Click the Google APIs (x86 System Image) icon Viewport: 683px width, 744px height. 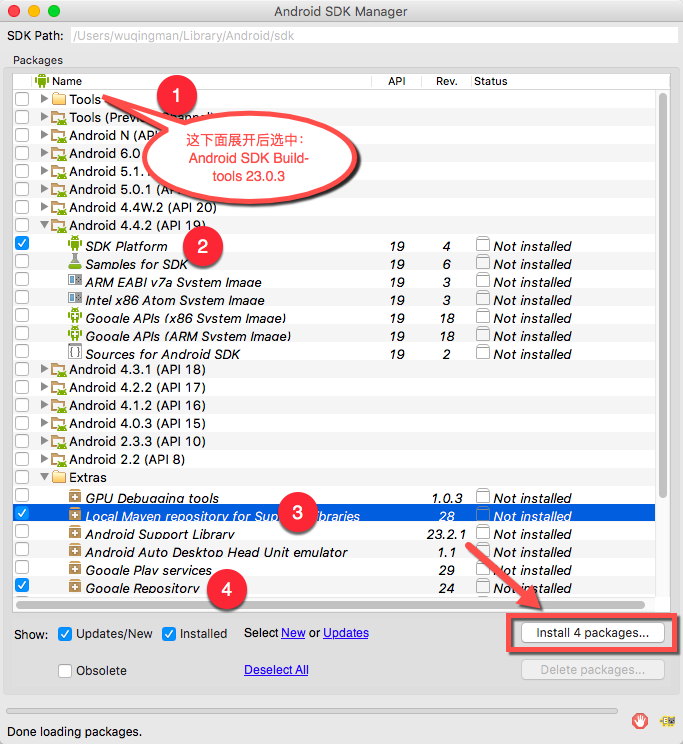[x=75, y=316]
